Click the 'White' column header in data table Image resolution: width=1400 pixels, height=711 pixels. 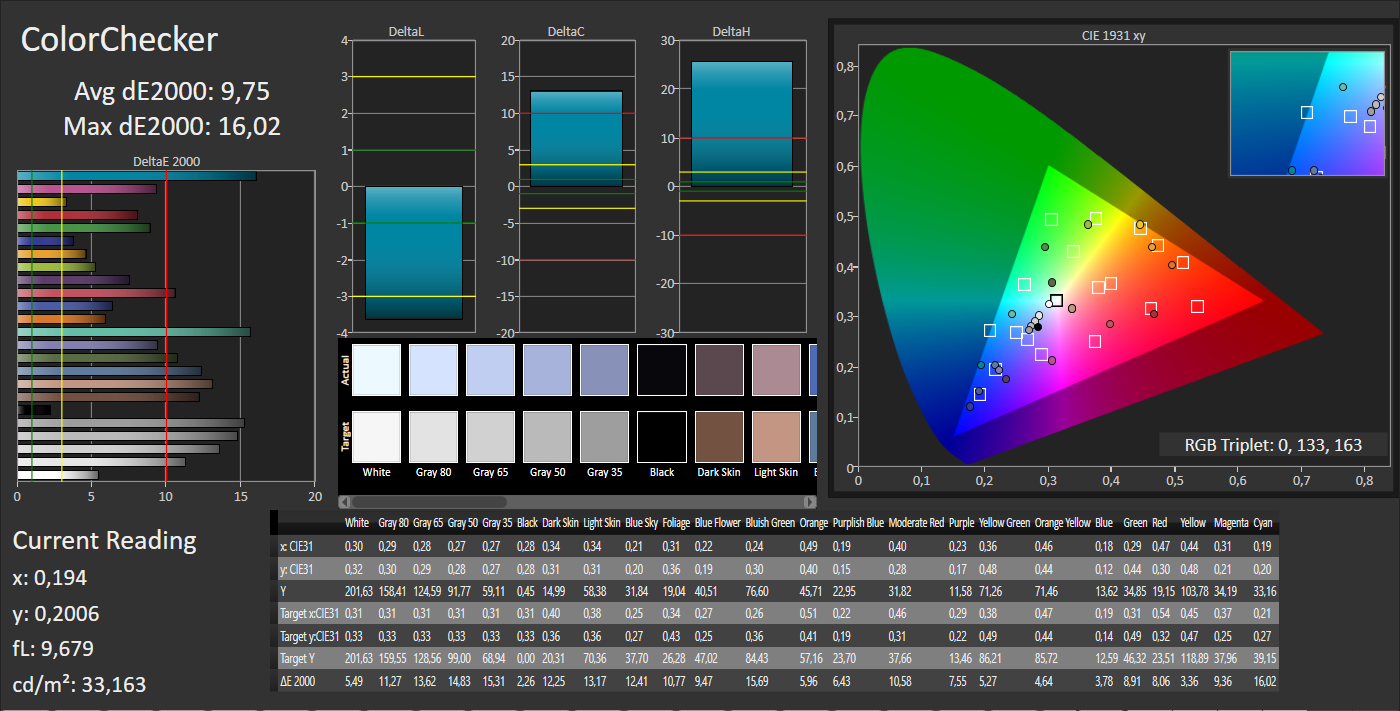tap(356, 523)
